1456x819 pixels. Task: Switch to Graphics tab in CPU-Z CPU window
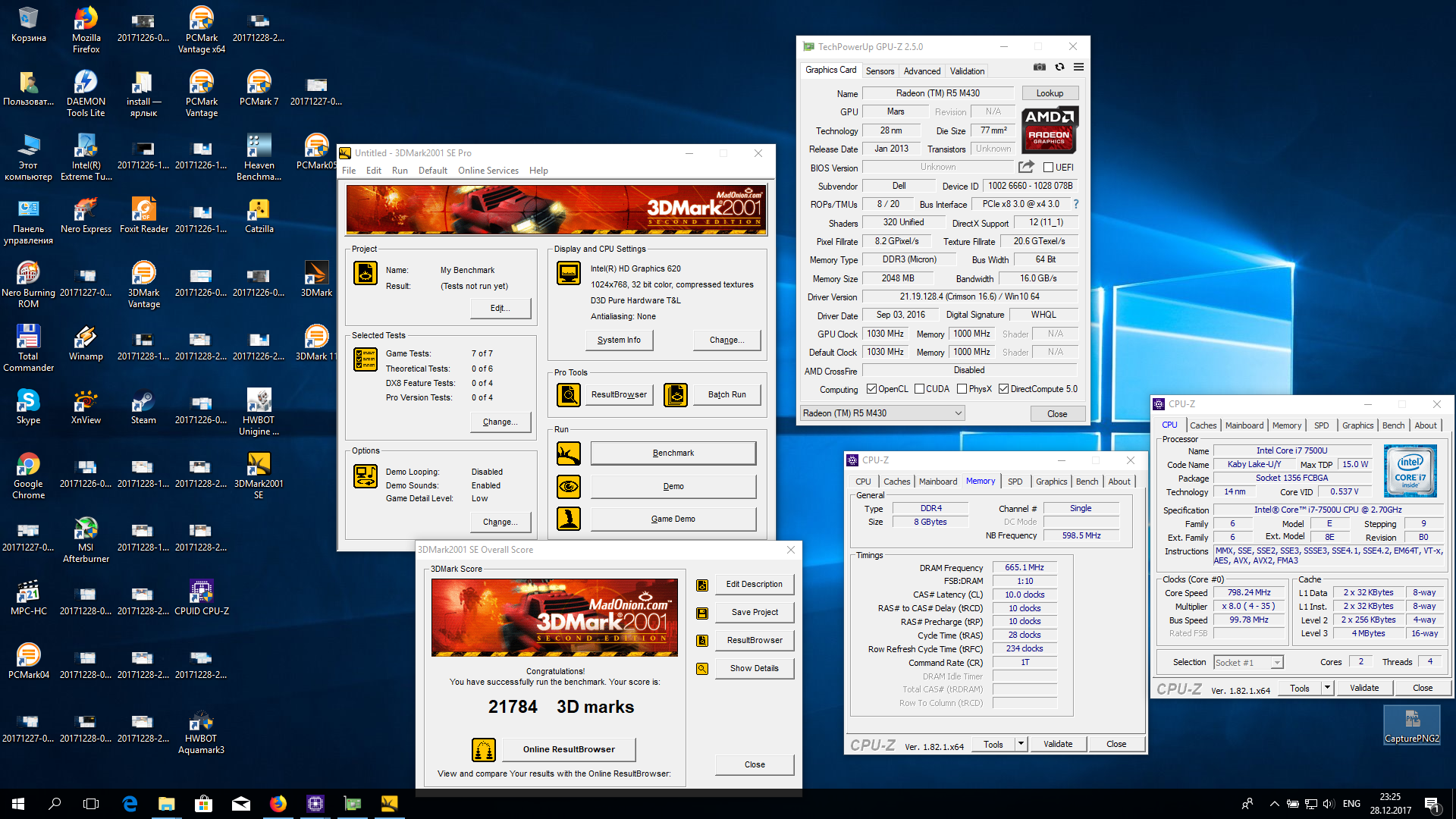point(1357,425)
